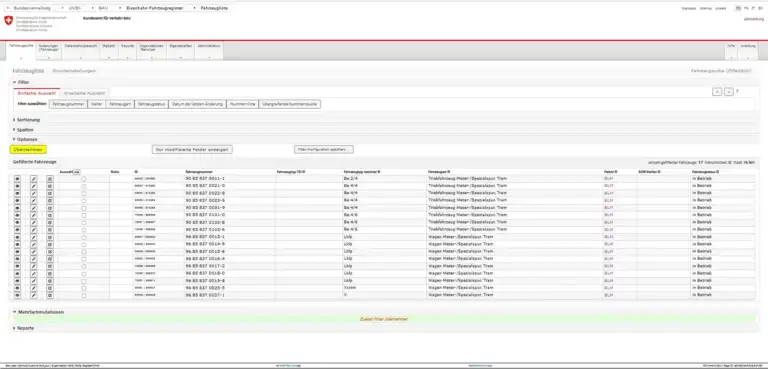Screen dimensions: 768x369
Task: Third action icon of row 96 85 837 0018-0
Action: 49,273
